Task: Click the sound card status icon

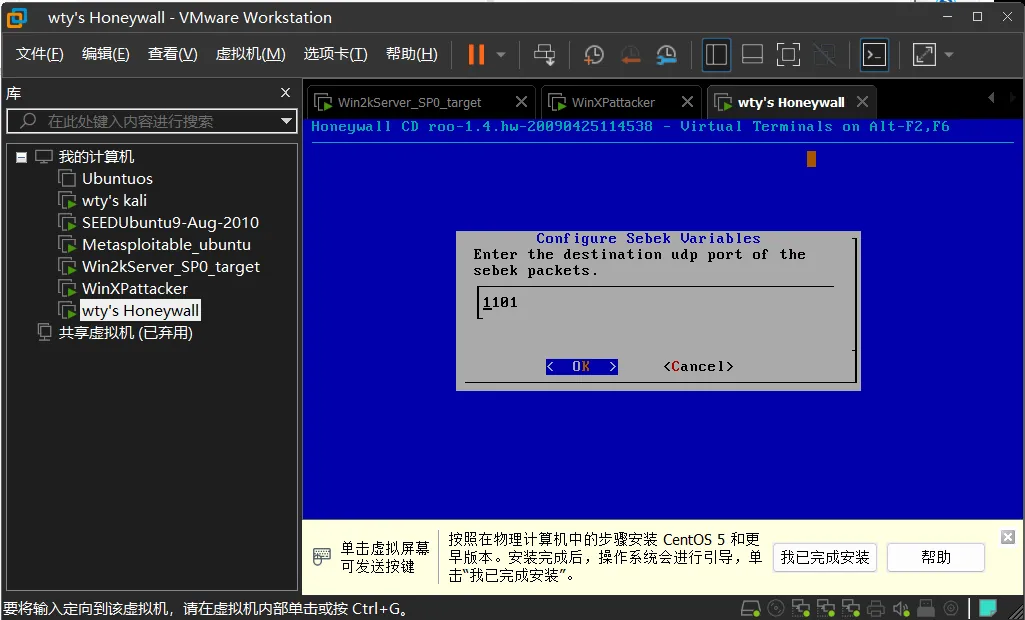Action: point(901,608)
